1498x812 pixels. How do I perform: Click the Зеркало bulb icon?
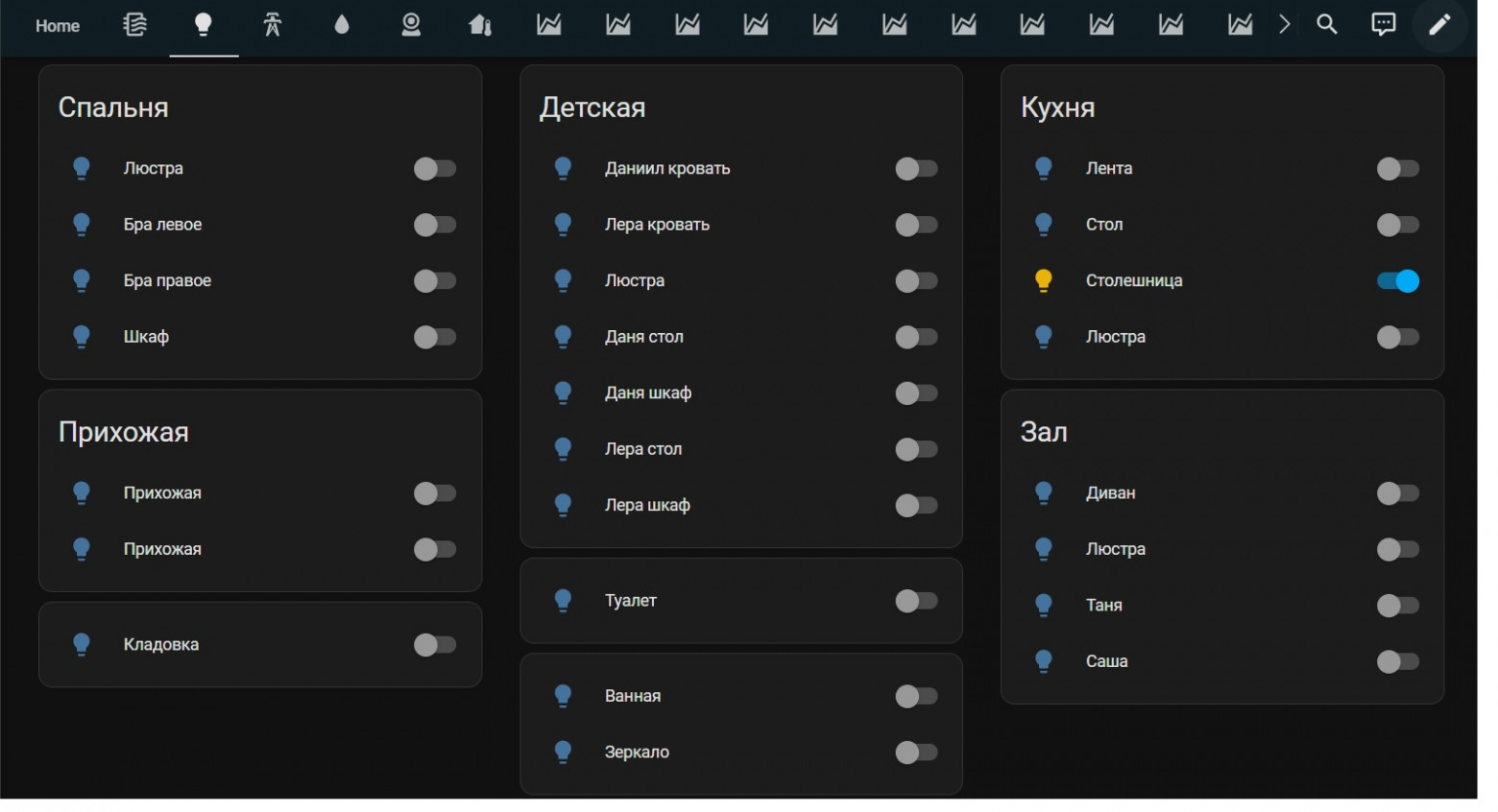[x=564, y=752]
